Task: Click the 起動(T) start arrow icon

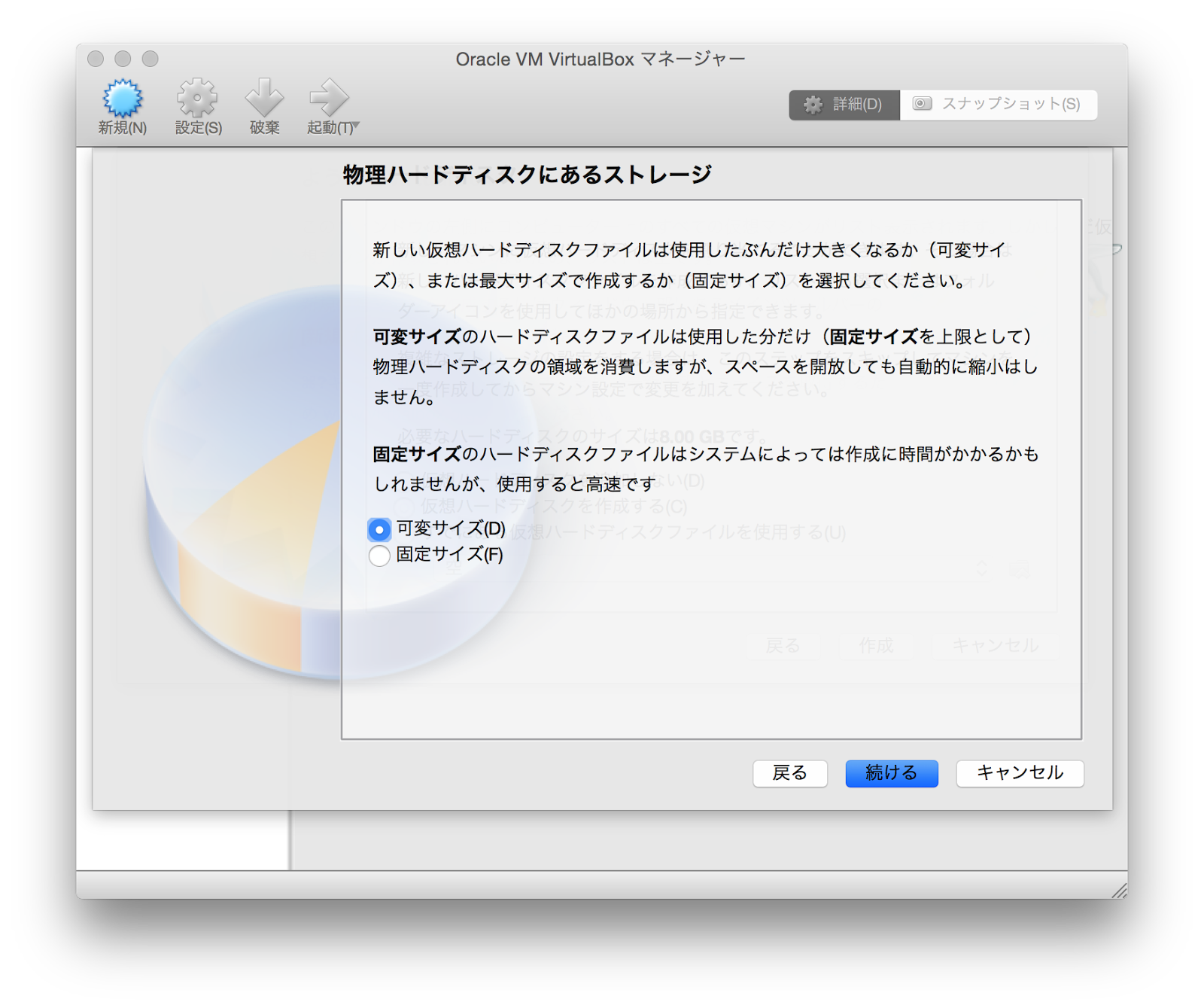Action: pyautogui.click(x=329, y=99)
